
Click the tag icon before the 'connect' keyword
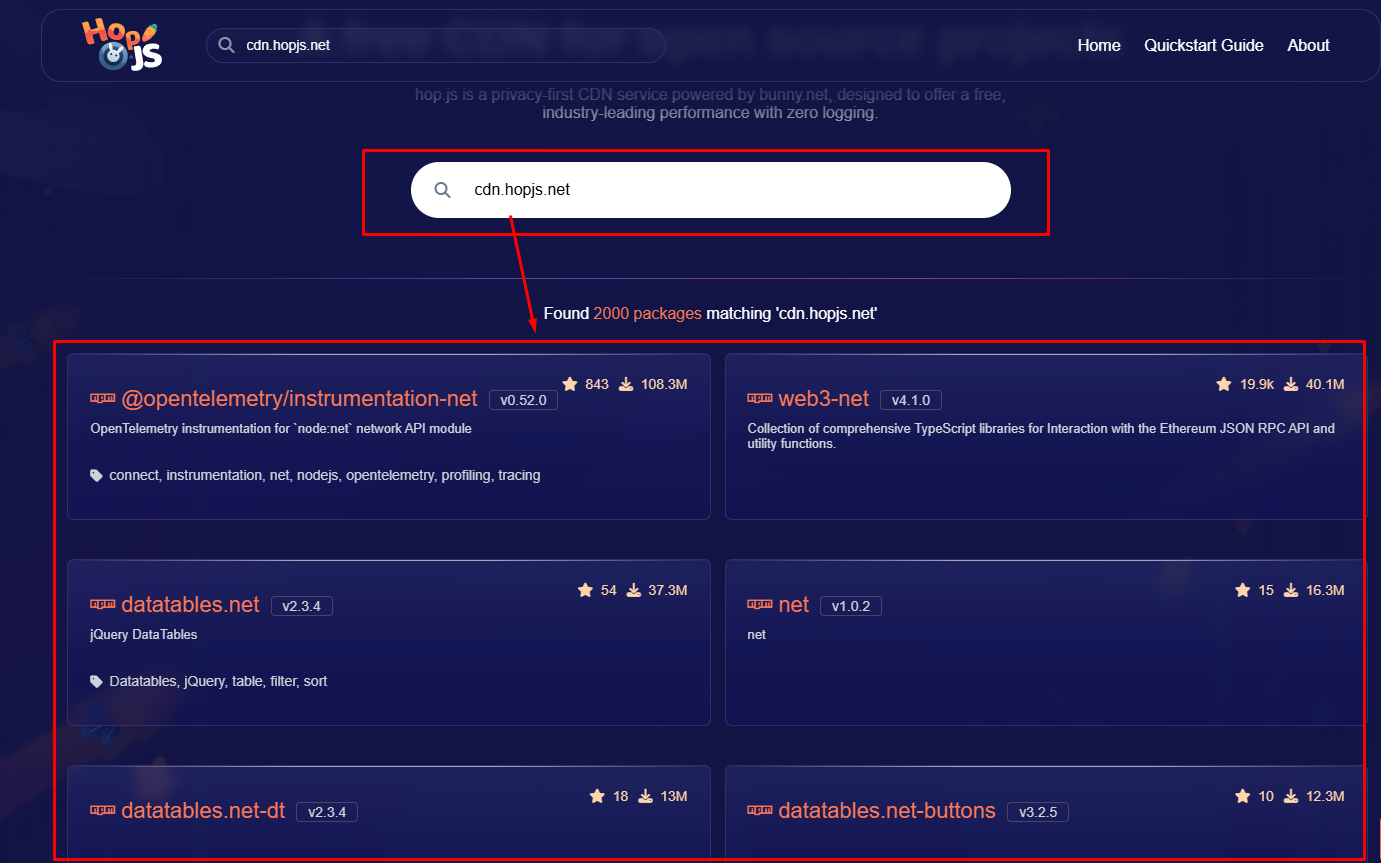tap(97, 476)
